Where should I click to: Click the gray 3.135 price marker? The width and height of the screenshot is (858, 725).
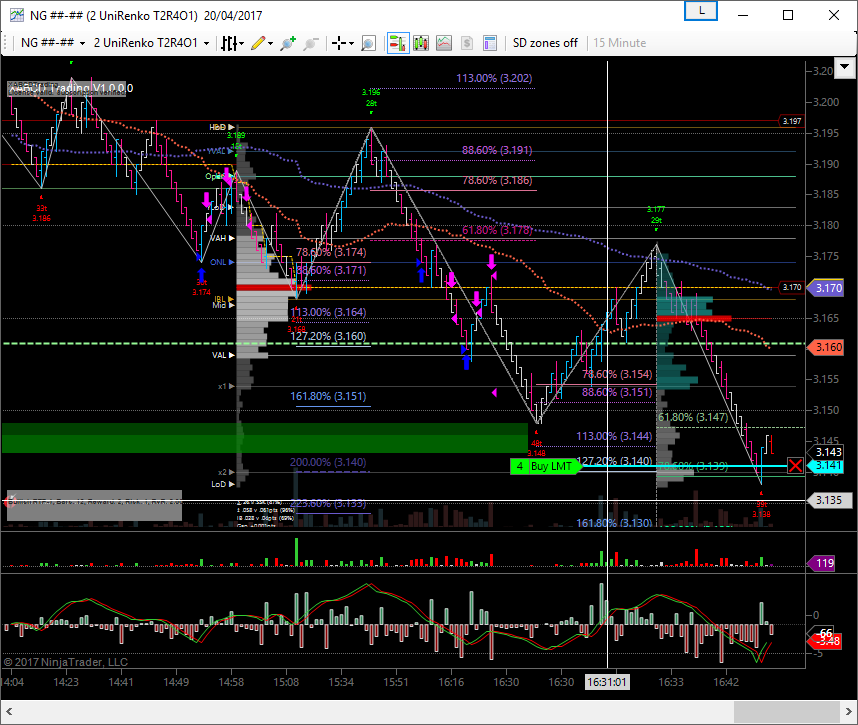[x=828, y=500]
